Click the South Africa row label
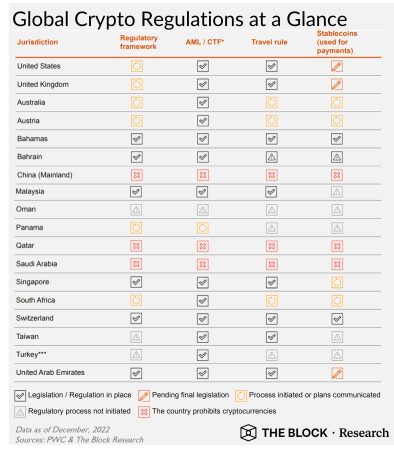 tap(36, 300)
